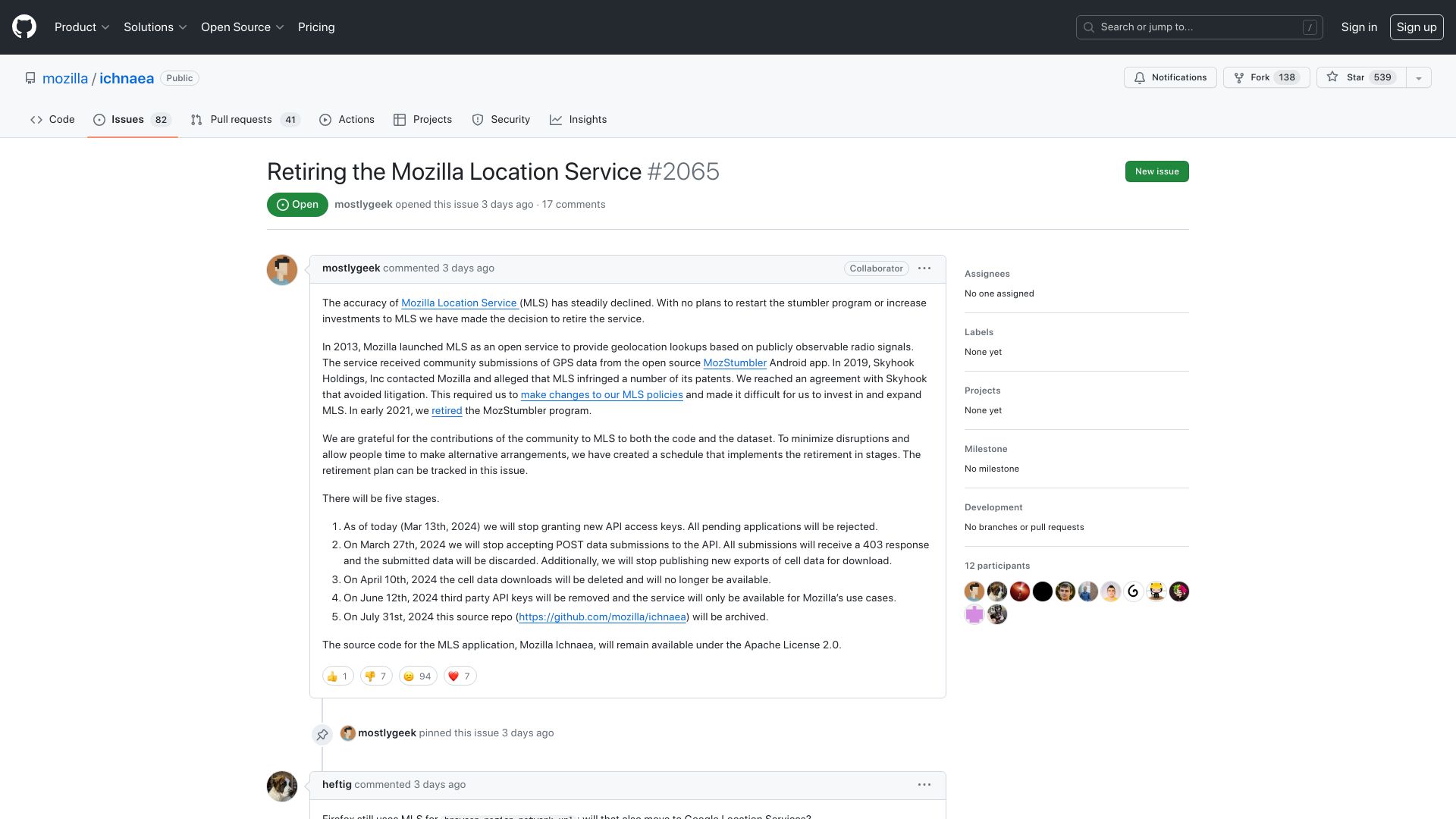Toggle the confused face reaction with 94
Viewport: 1456px width, 819px height.
(418, 676)
